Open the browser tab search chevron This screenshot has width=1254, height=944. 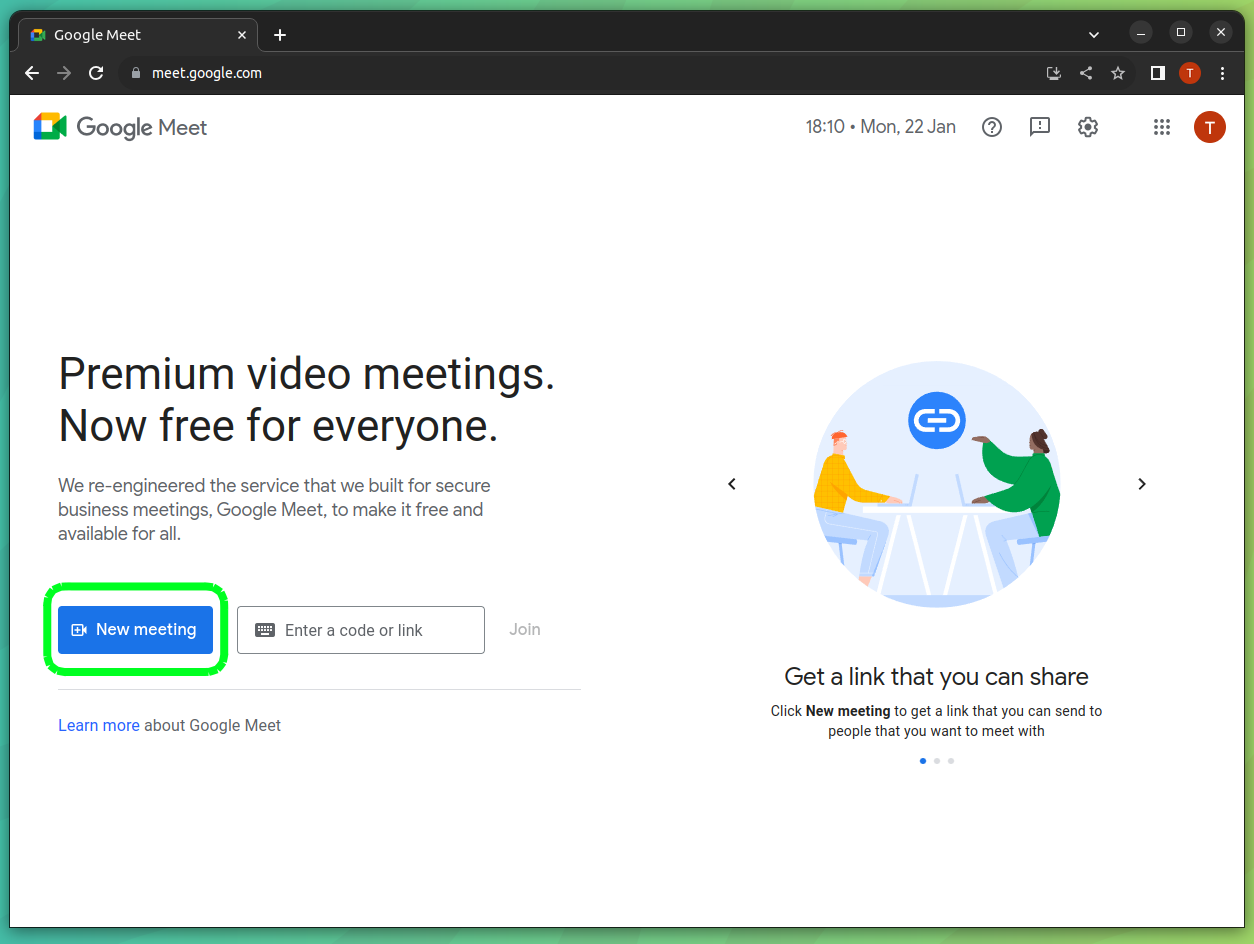click(1093, 33)
